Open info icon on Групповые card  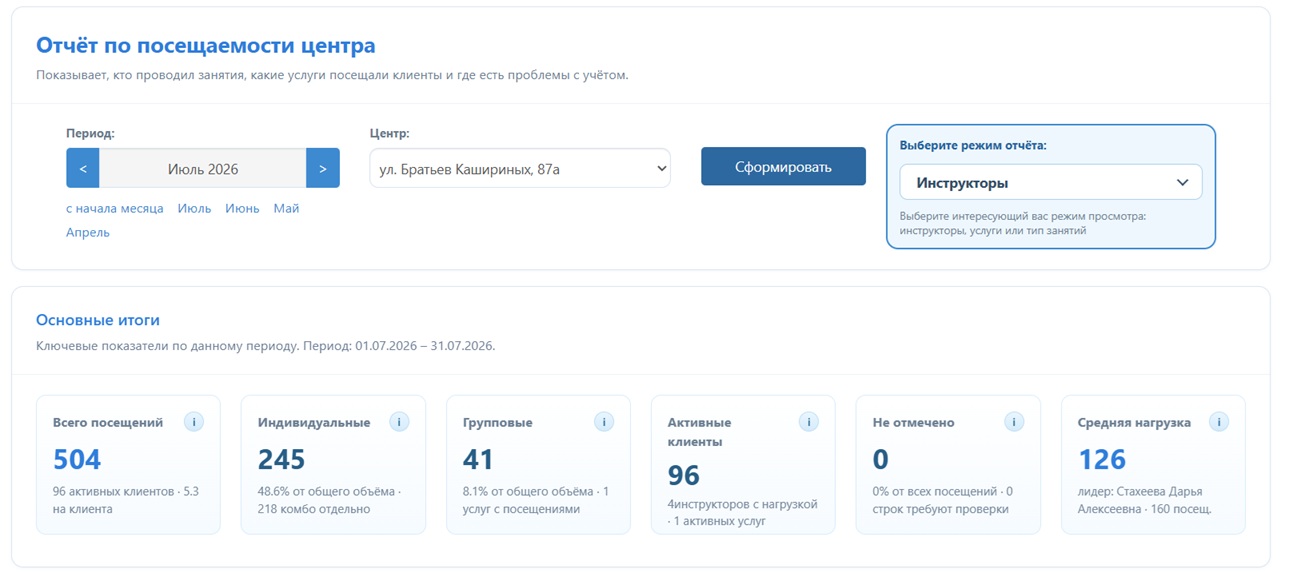(x=604, y=422)
